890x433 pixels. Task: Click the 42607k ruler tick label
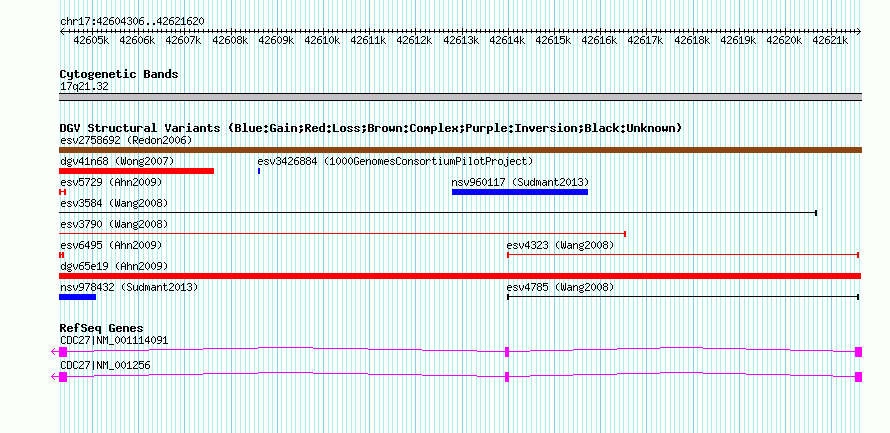tap(184, 40)
